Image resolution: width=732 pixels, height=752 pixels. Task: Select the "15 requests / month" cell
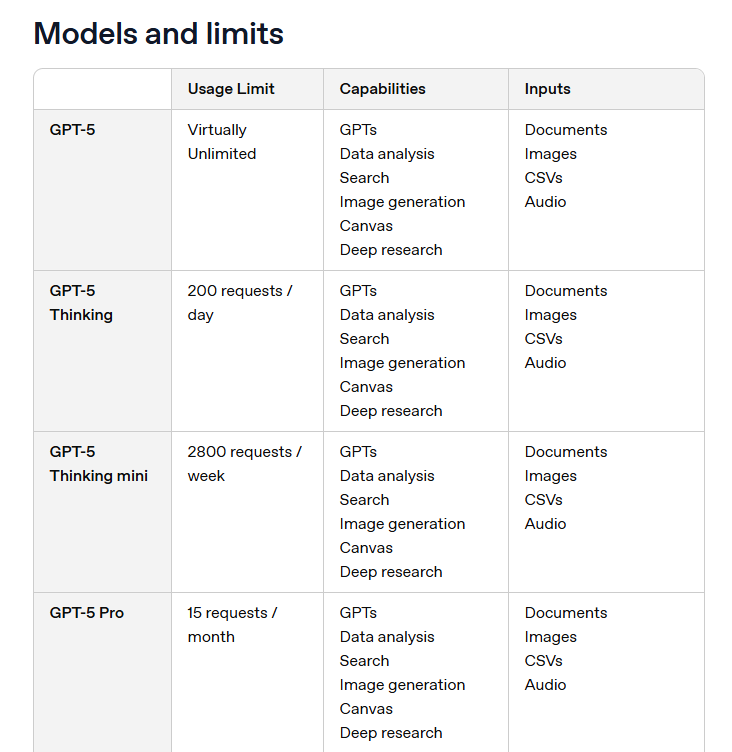[x=232, y=625]
